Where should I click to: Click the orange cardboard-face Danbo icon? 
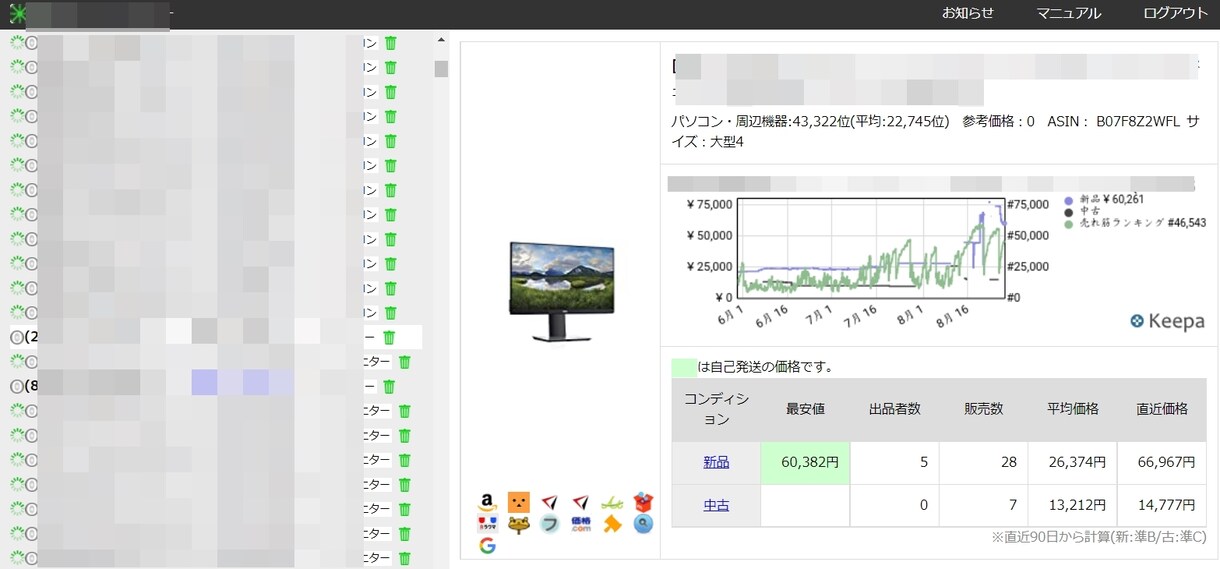click(518, 502)
